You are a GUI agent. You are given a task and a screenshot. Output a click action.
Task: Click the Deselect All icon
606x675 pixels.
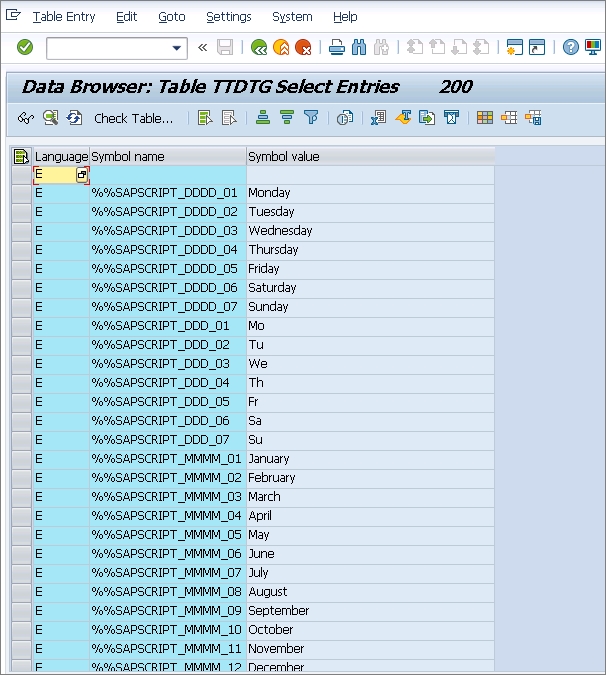pyautogui.click(x=229, y=118)
